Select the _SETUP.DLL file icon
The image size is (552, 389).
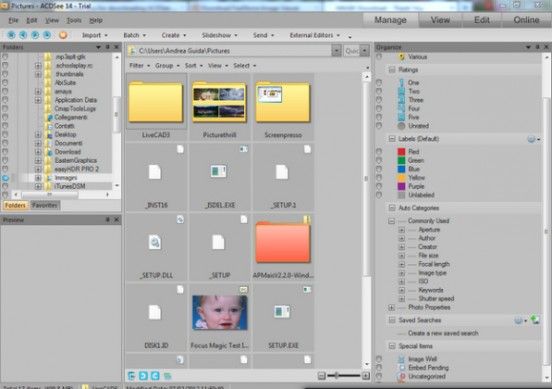(155, 242)
